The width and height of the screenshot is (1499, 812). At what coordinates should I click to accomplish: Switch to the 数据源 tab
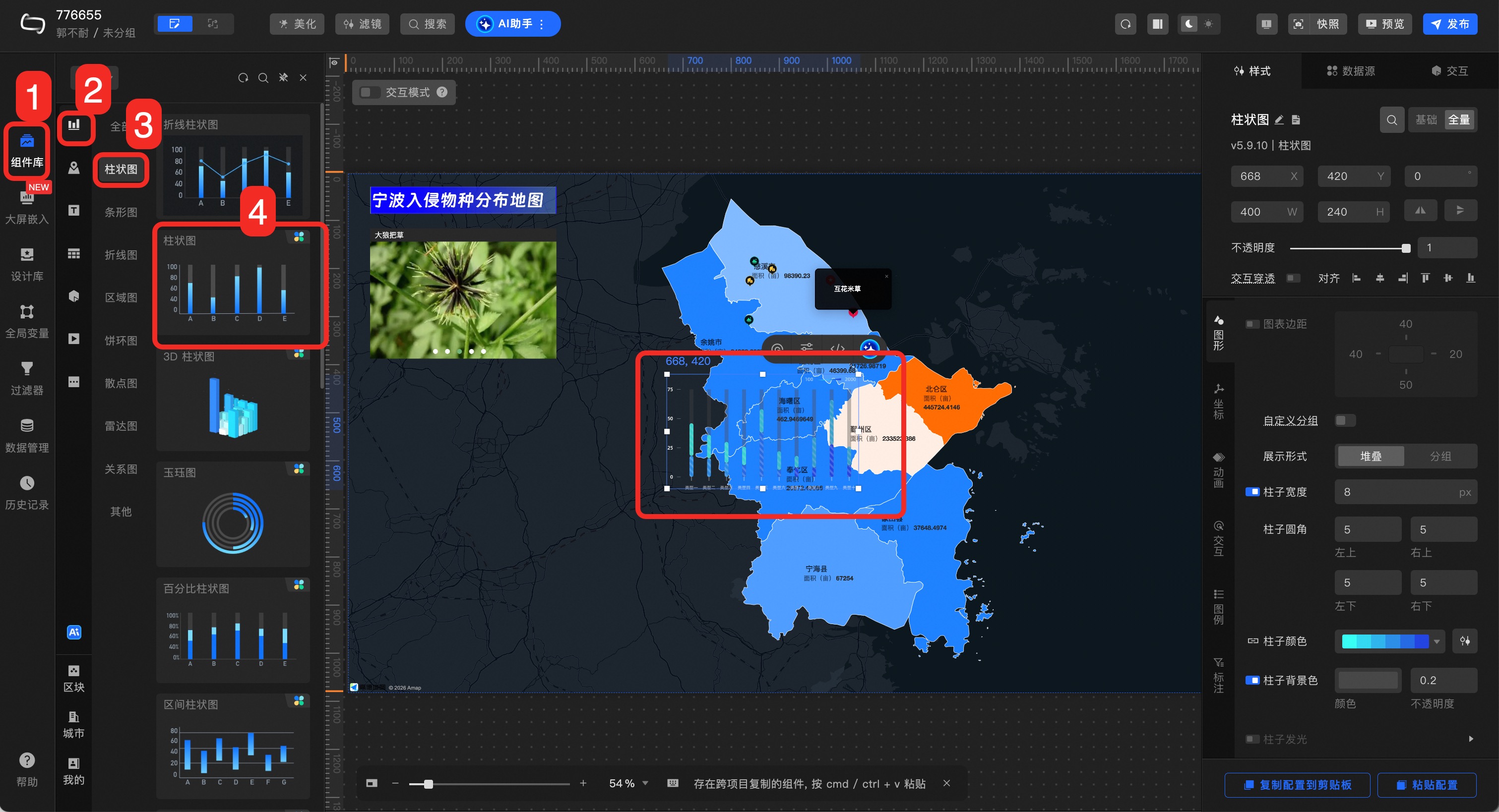click(1351, 71)
